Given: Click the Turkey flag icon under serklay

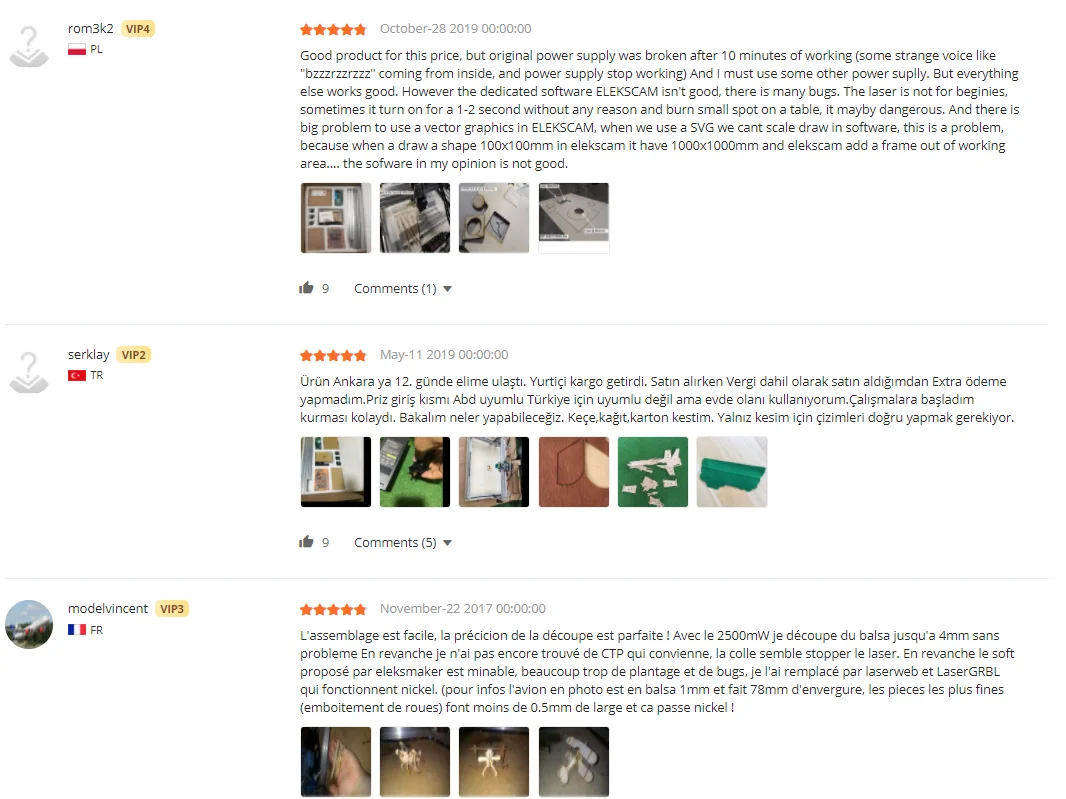Looking at the screenshot, I should (77, 375).
